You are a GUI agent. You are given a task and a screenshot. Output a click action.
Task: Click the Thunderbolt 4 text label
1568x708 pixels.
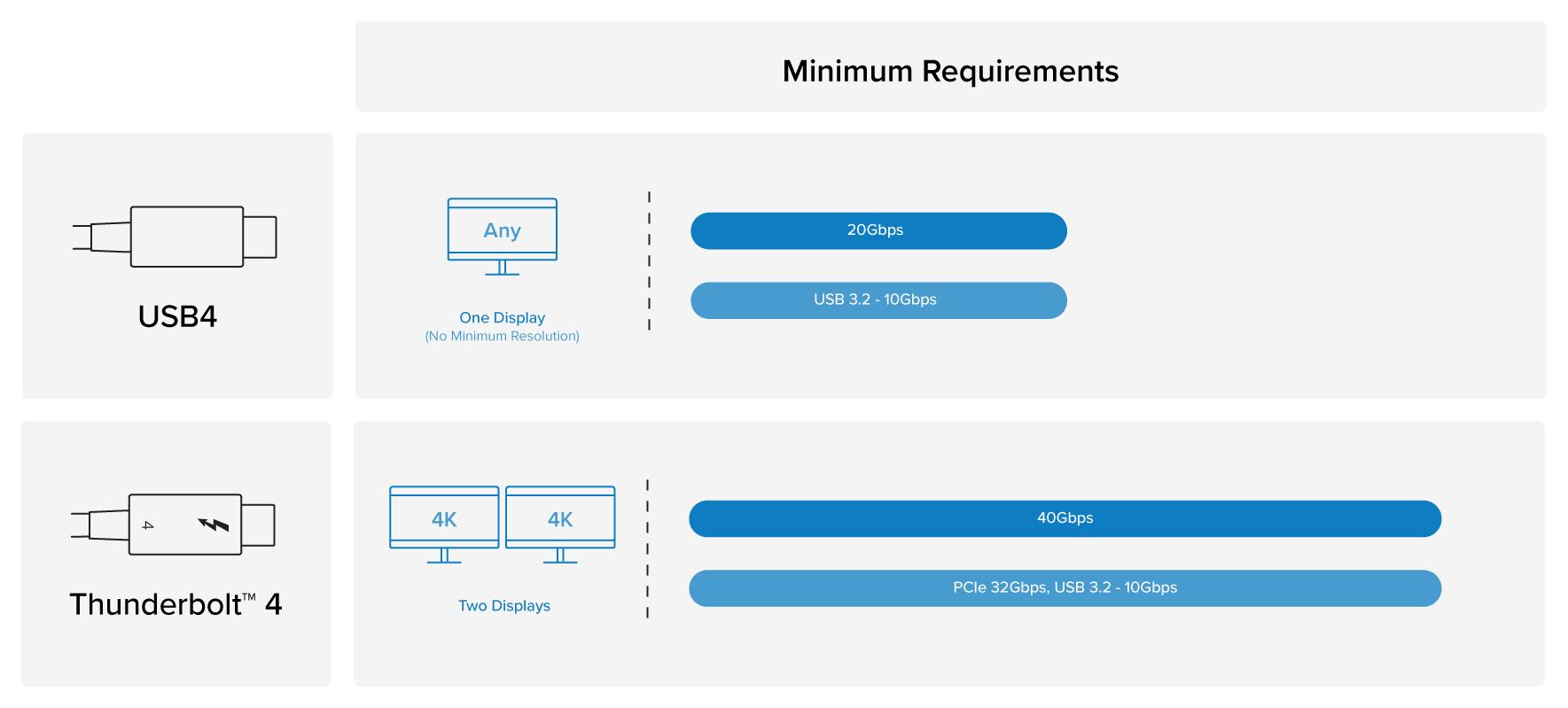[x=176, y=604]
